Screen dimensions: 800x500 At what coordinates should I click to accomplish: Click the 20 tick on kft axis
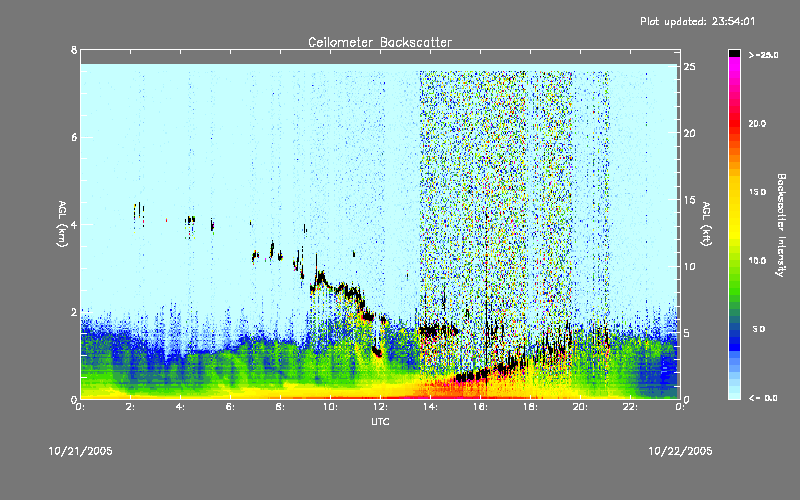690,134
